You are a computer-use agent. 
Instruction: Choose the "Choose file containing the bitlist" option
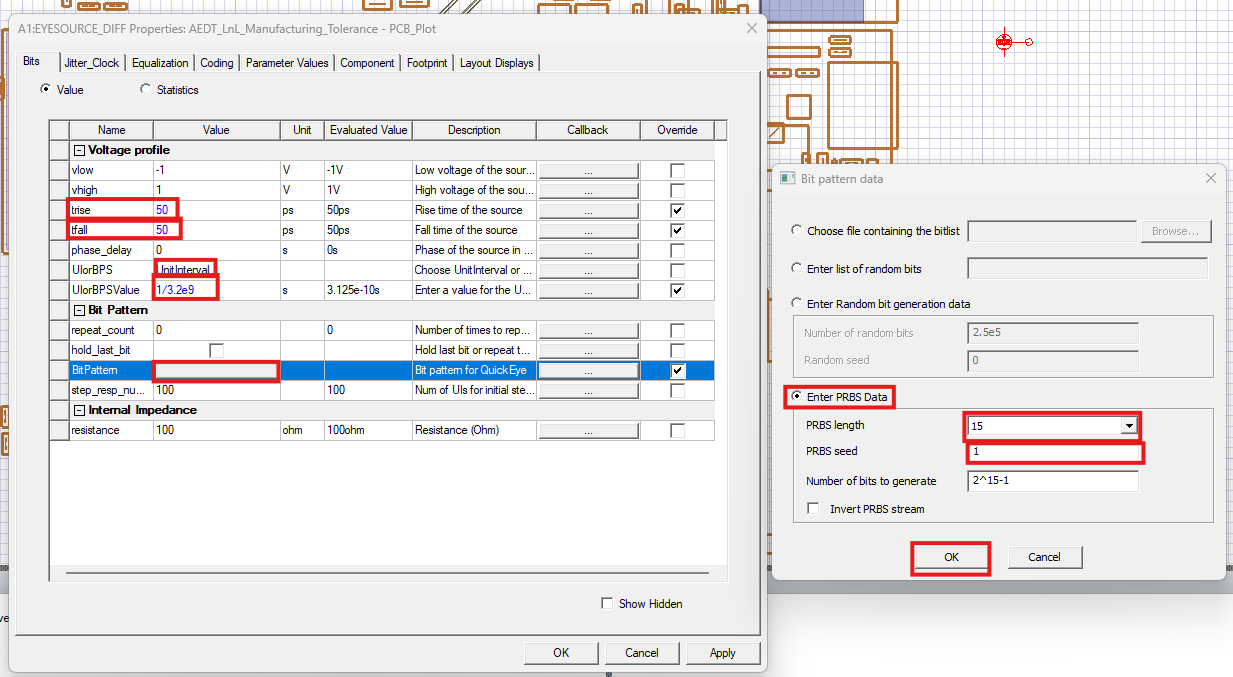click(796, 230)
